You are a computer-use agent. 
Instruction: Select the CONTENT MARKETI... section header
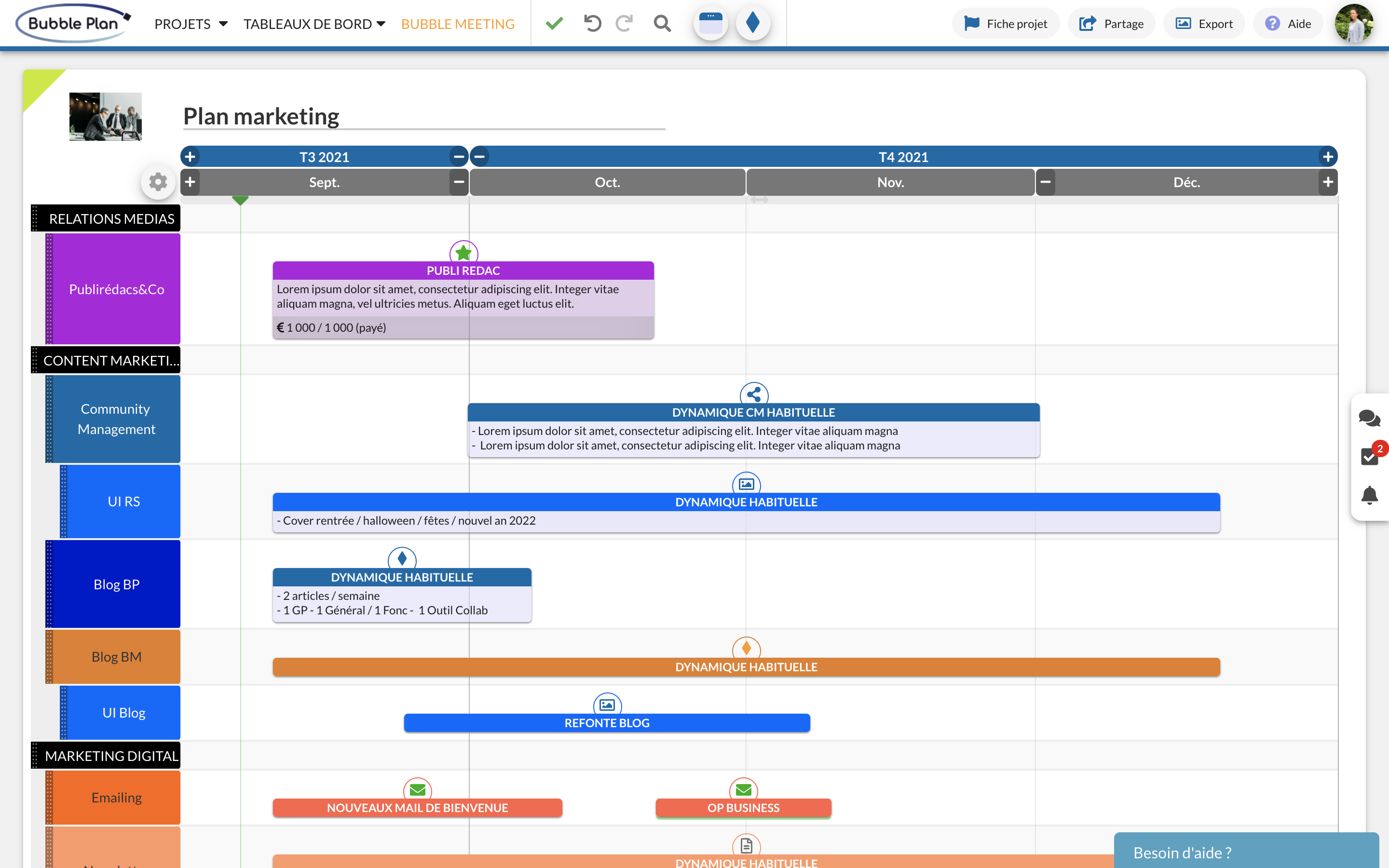tap(106, 360)
